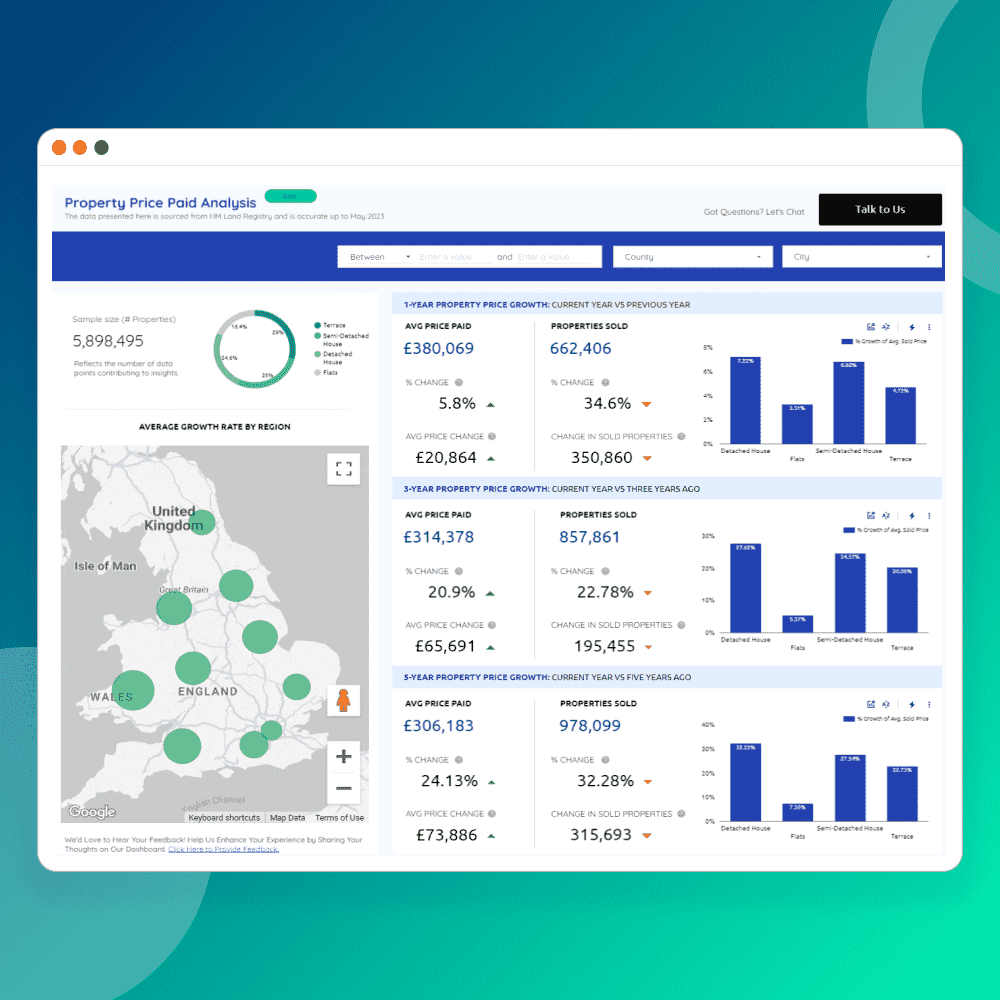The height and width of the screenshot is (1000, 1000).
Task: Click chart explore icon in 1-year growth chart
Action: pos(871,327)
